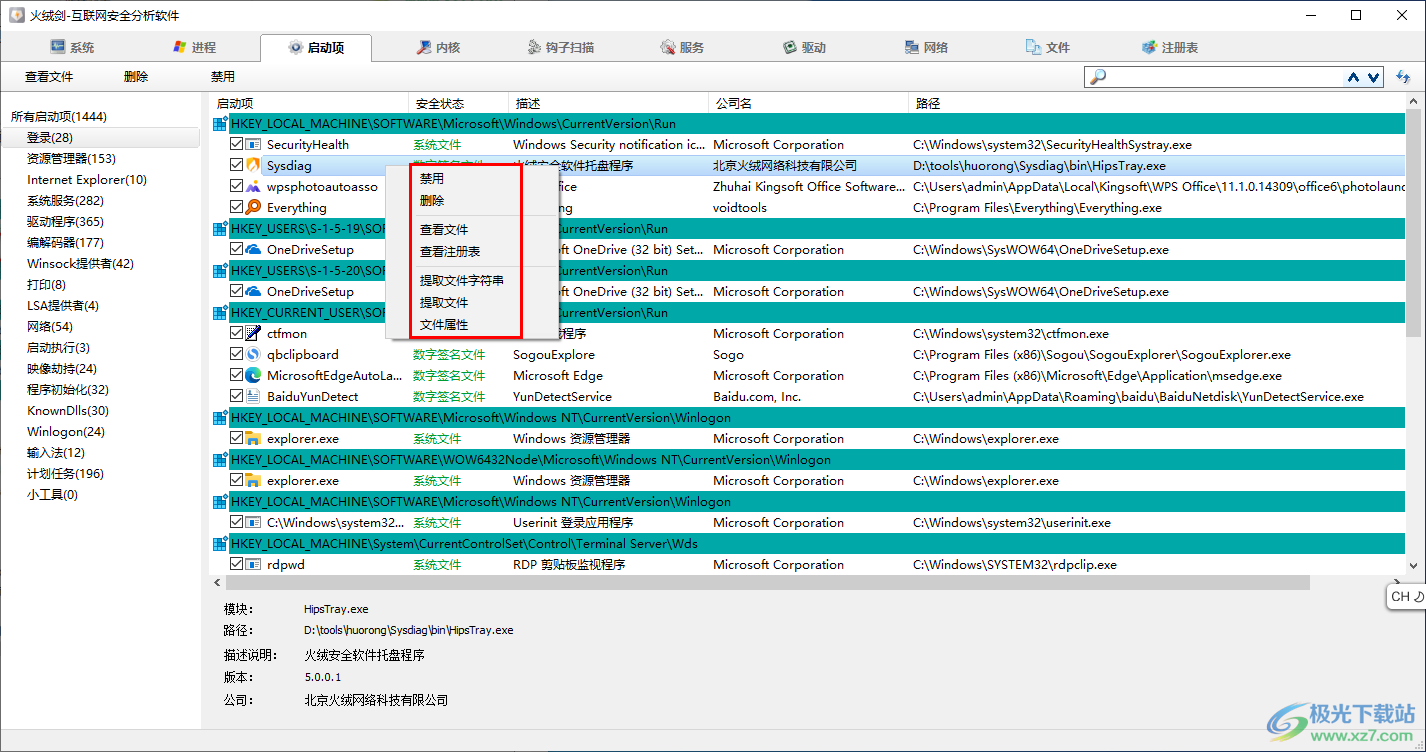1426x752 pixels.
Task: Sort by the 公司名 column header
Action: pyautogui.click(x=809, y=103)
